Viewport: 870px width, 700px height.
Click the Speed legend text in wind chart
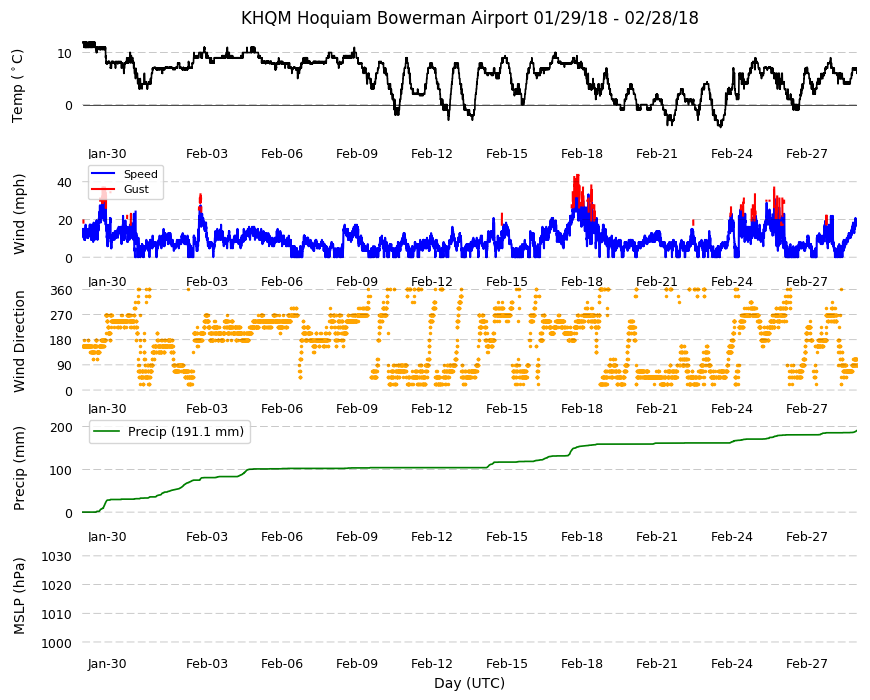141,174
